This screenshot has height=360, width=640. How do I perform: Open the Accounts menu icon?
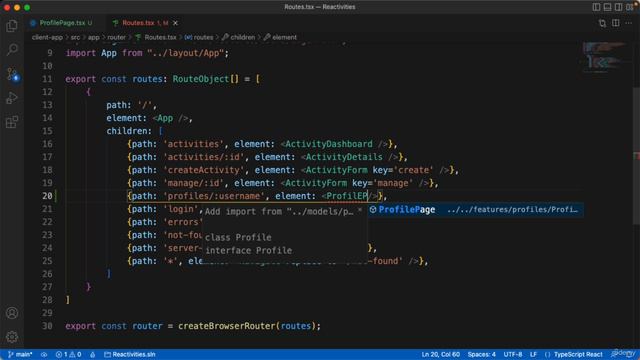tap(12, 313)
